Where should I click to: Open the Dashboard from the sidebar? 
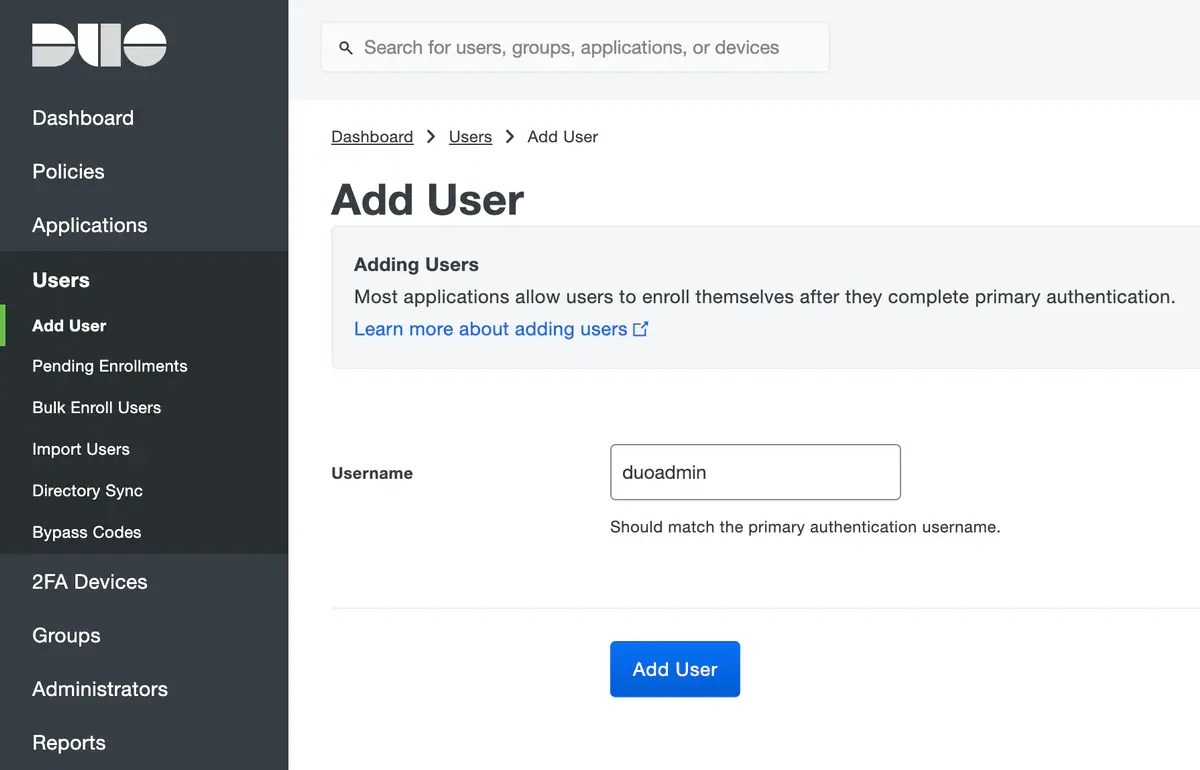83,117
